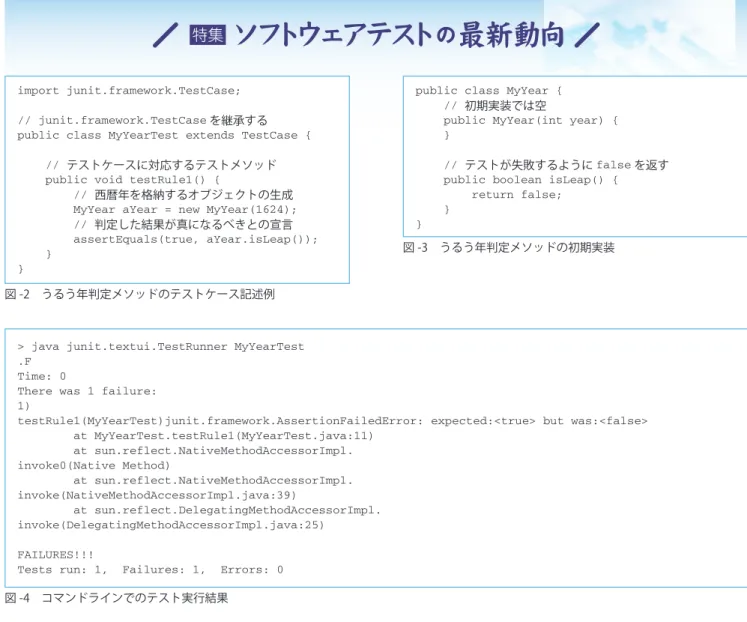Click output 'FAILURES!!!'
This screenshot has width=747, height=622.
coord(56,555)
